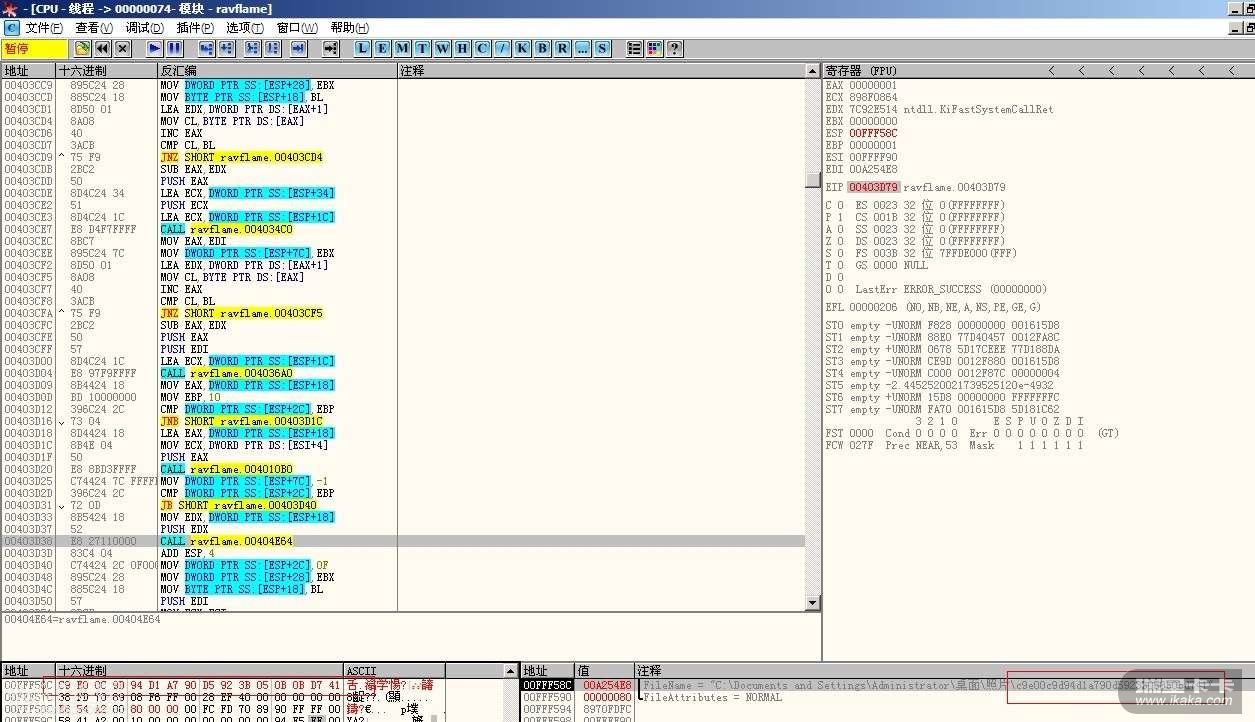Open the 调试(D) debug menu

[x=144, y=28]
